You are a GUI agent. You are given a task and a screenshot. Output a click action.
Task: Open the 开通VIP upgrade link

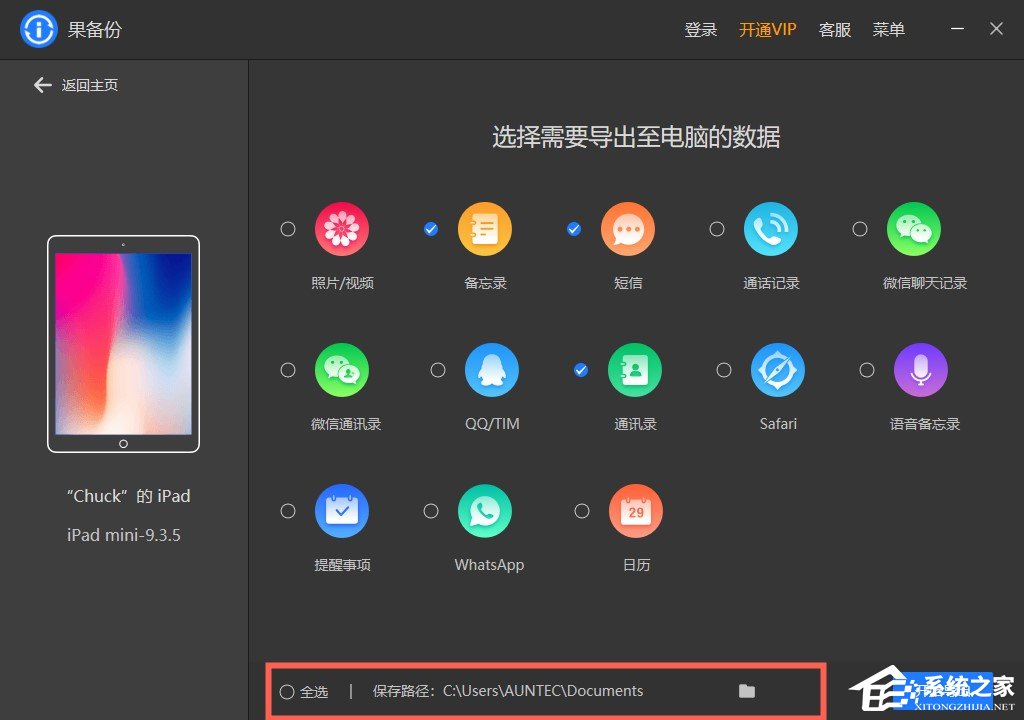[x=767, y=29]
